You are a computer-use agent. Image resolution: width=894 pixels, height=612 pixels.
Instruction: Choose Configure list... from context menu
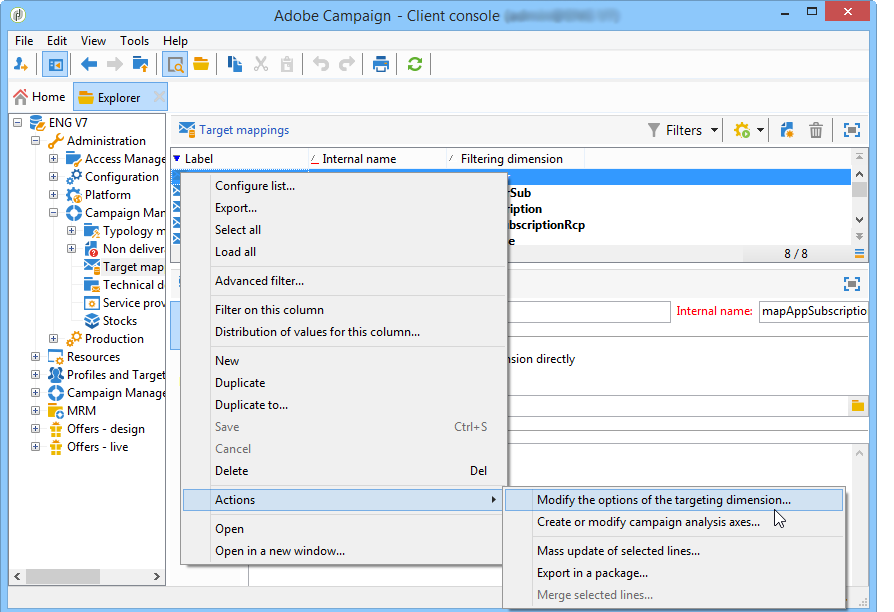pyautogui.click(x=255, y=186)
